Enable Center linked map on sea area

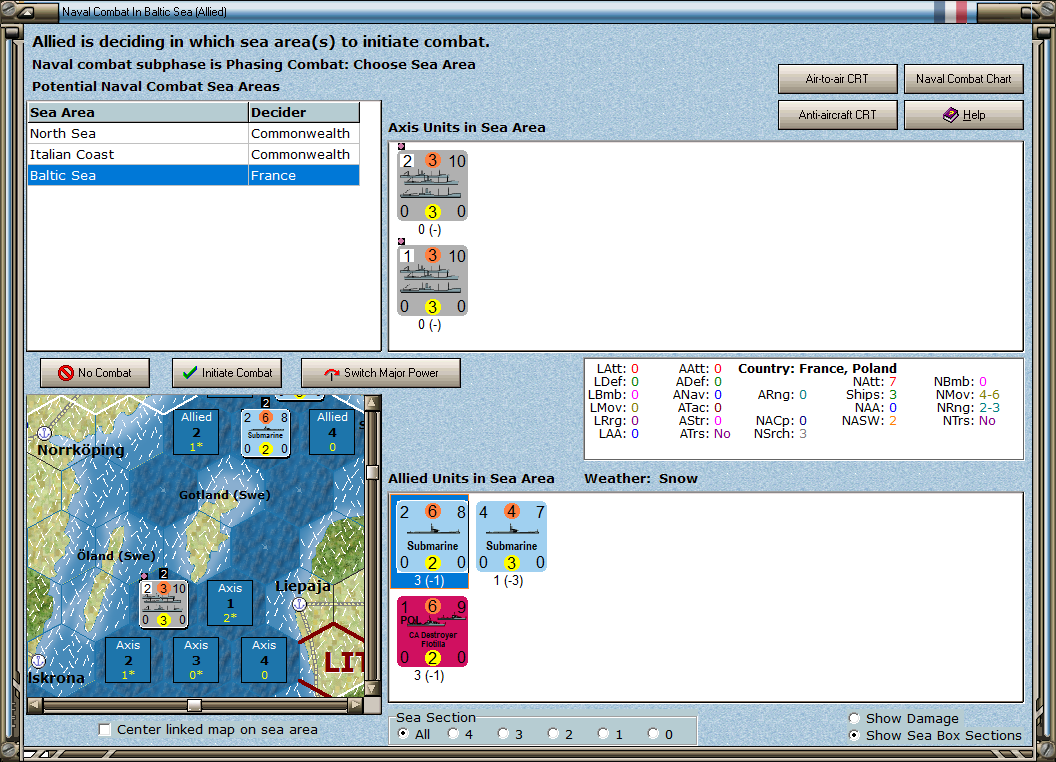point(105,730)
